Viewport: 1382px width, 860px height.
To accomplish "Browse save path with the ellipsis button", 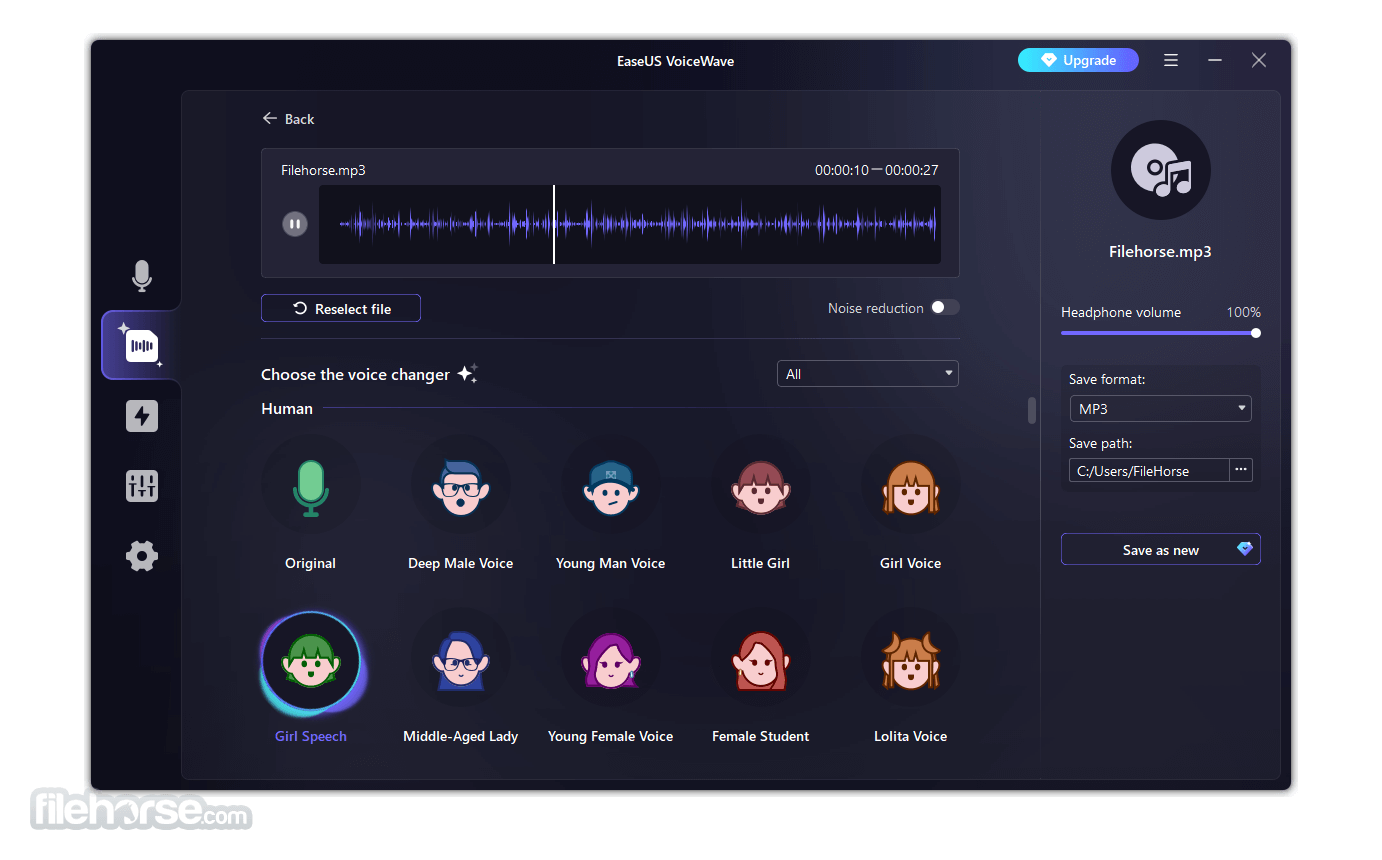I will pyautogui.click(x=1241, y=470).
